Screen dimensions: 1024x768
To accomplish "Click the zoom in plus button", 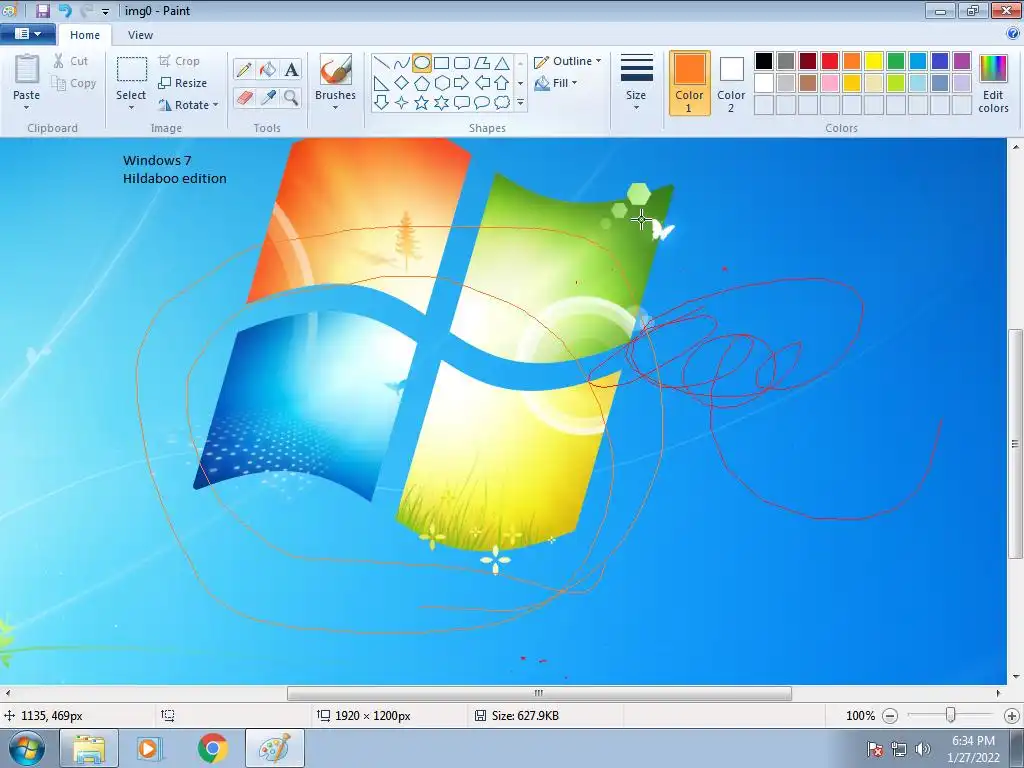I will coord(1012,716).
